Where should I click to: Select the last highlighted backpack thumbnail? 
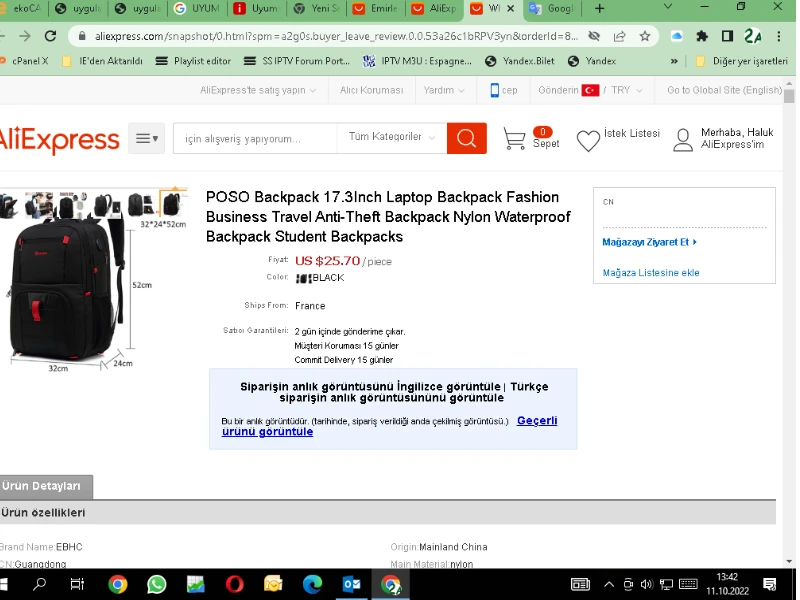click(x=172, y=203)
